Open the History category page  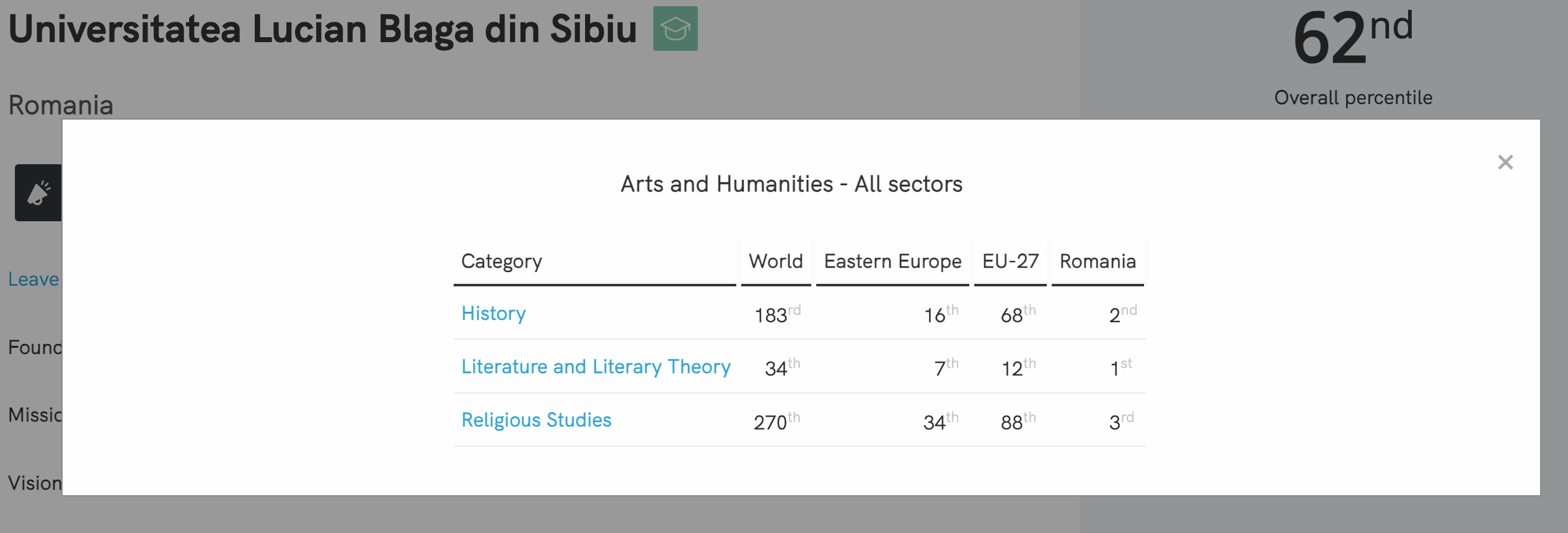[493, 314]
